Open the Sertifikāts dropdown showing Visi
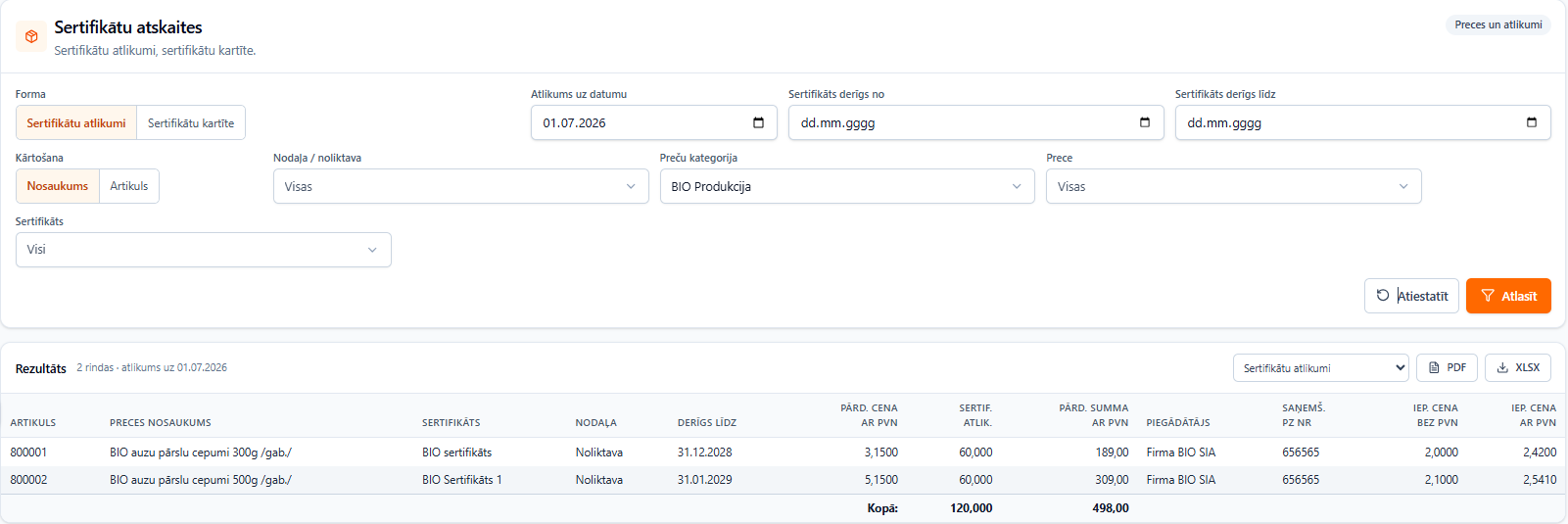This screenshot has width=1568, height=524. [203, 250]
